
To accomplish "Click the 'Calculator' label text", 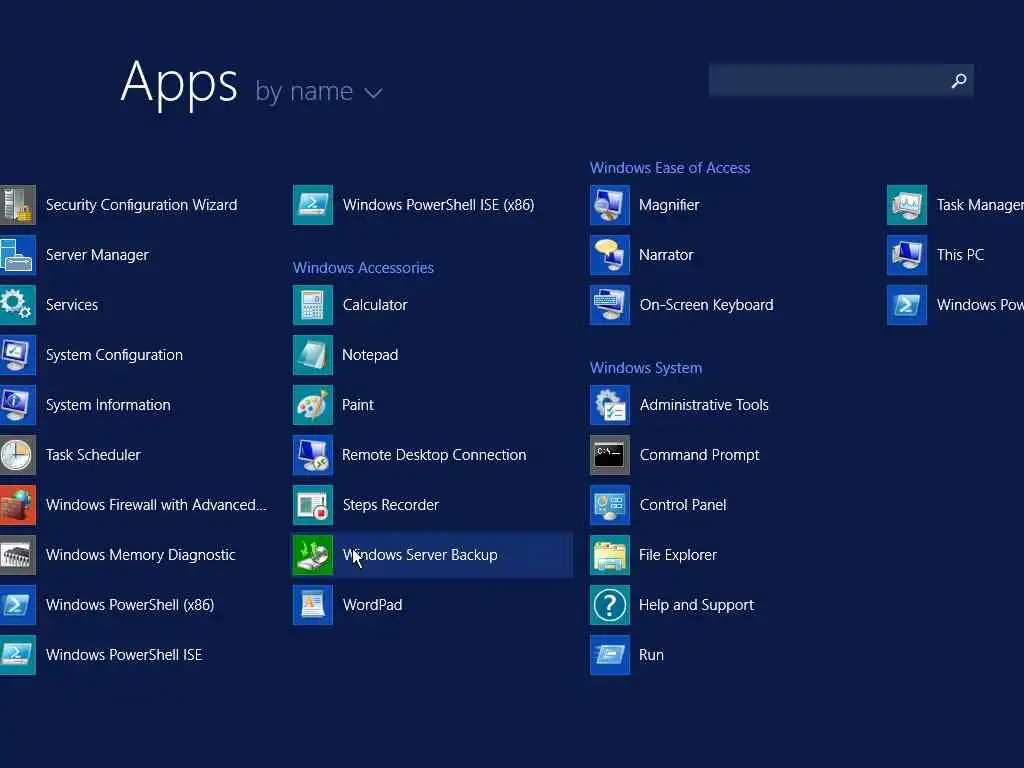I will tap(375, 305).
